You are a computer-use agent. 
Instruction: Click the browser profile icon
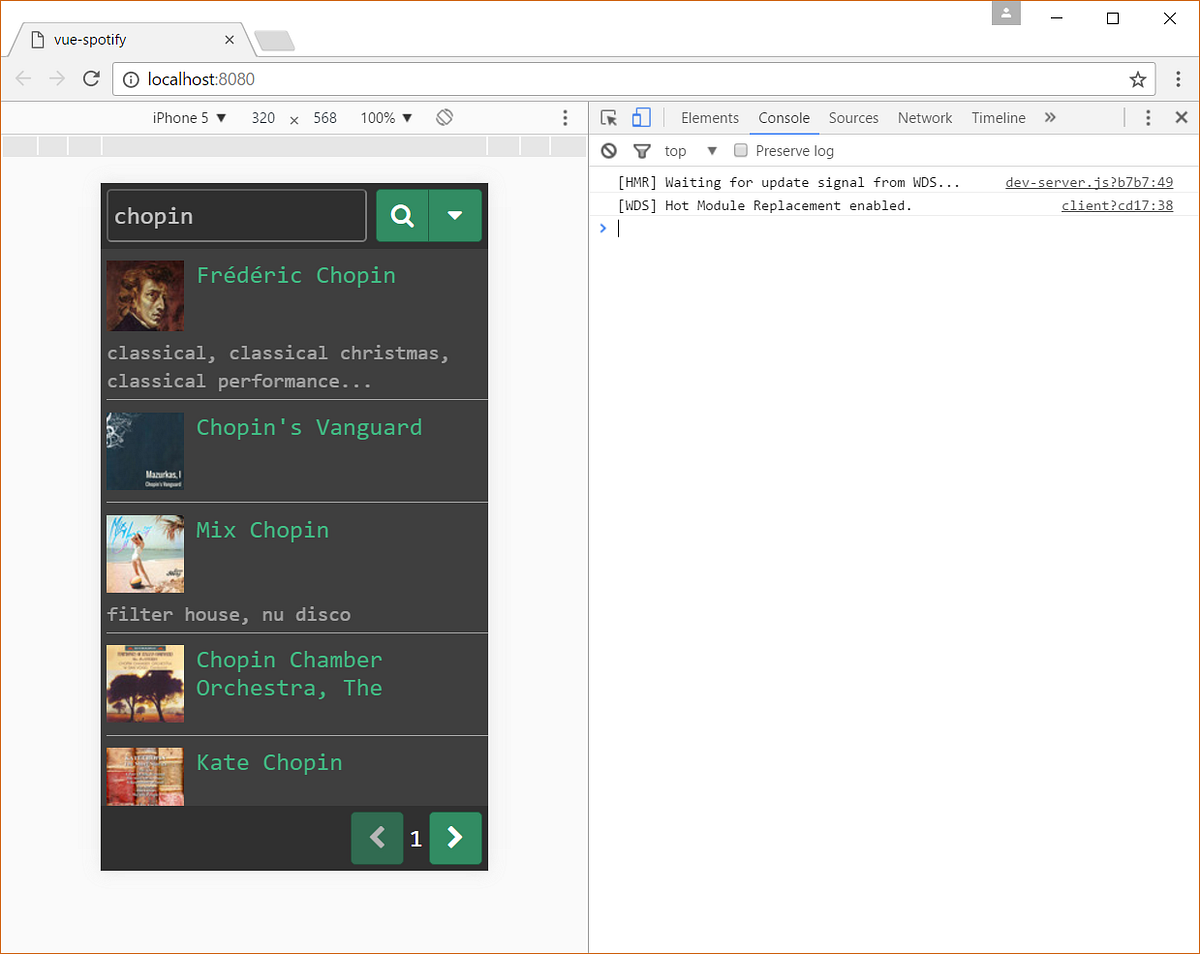click(1006, 14)
